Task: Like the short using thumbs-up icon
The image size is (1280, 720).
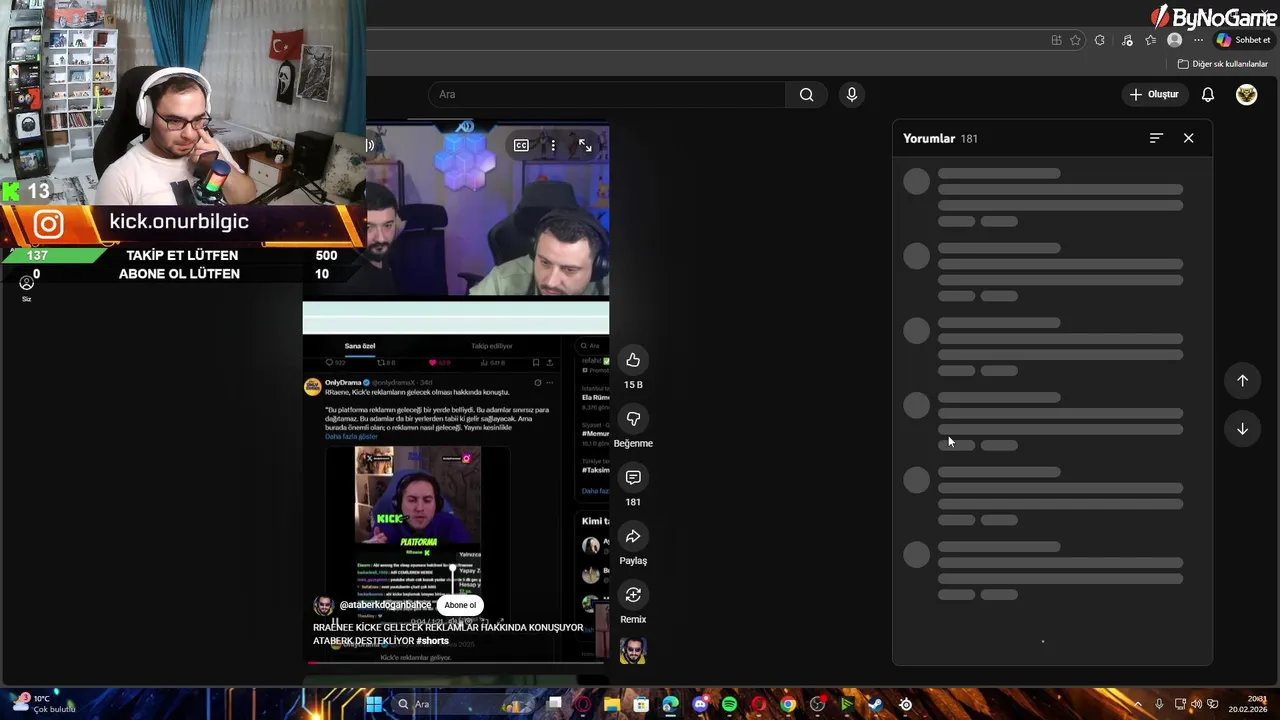Action: click(633, 360)
